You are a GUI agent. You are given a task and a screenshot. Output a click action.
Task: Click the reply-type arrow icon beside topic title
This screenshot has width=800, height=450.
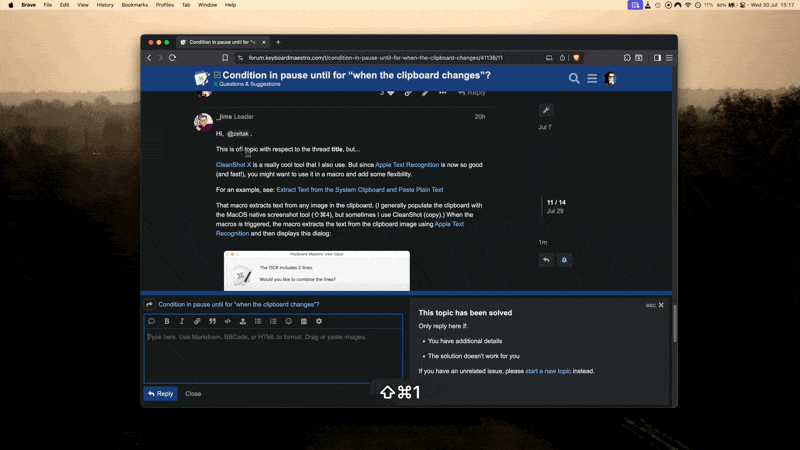[149, 305]
